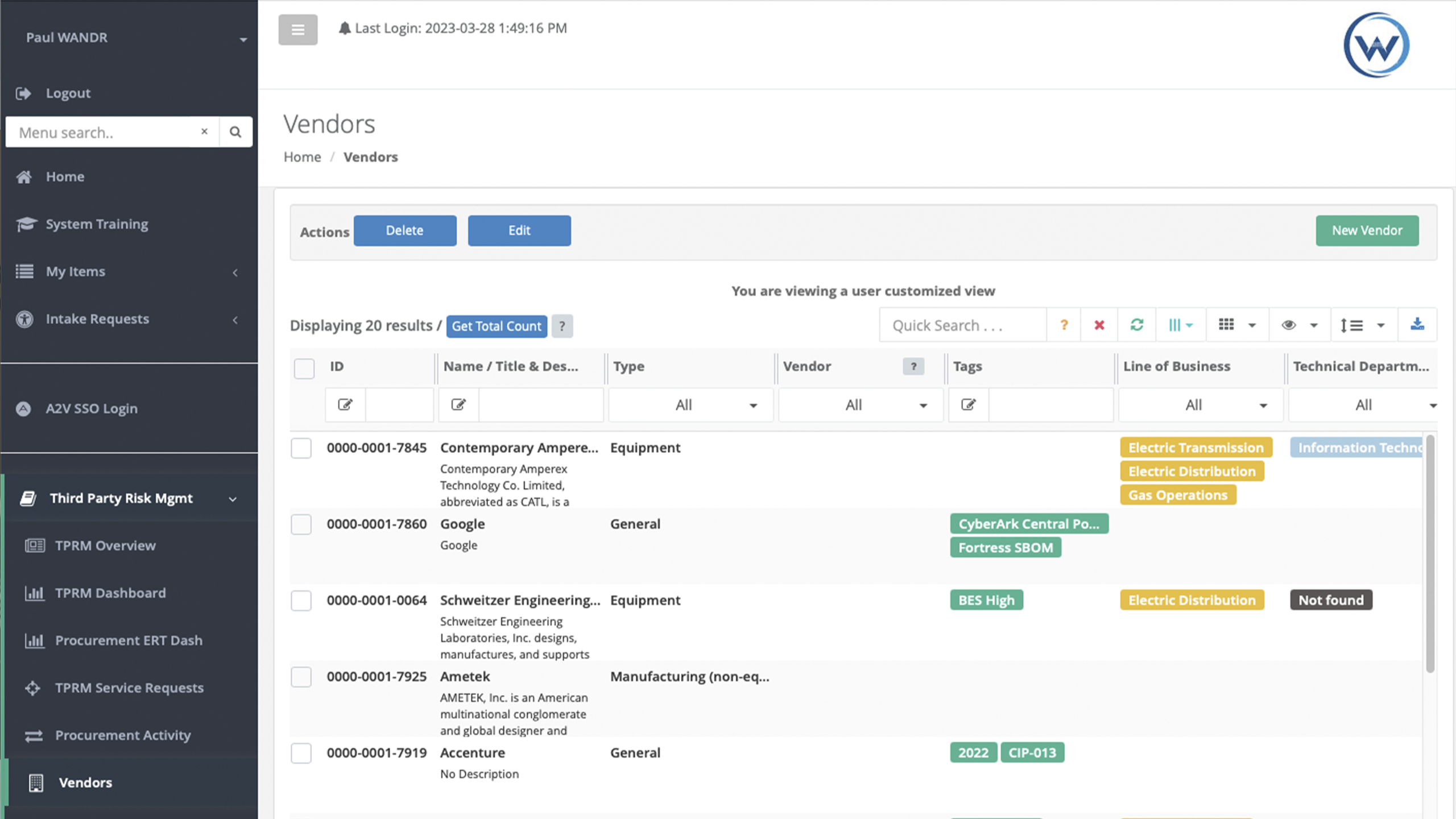This screenshot has width=1456, height=819.
Task: Click the notification bell icon
Action: click(344, 28)
